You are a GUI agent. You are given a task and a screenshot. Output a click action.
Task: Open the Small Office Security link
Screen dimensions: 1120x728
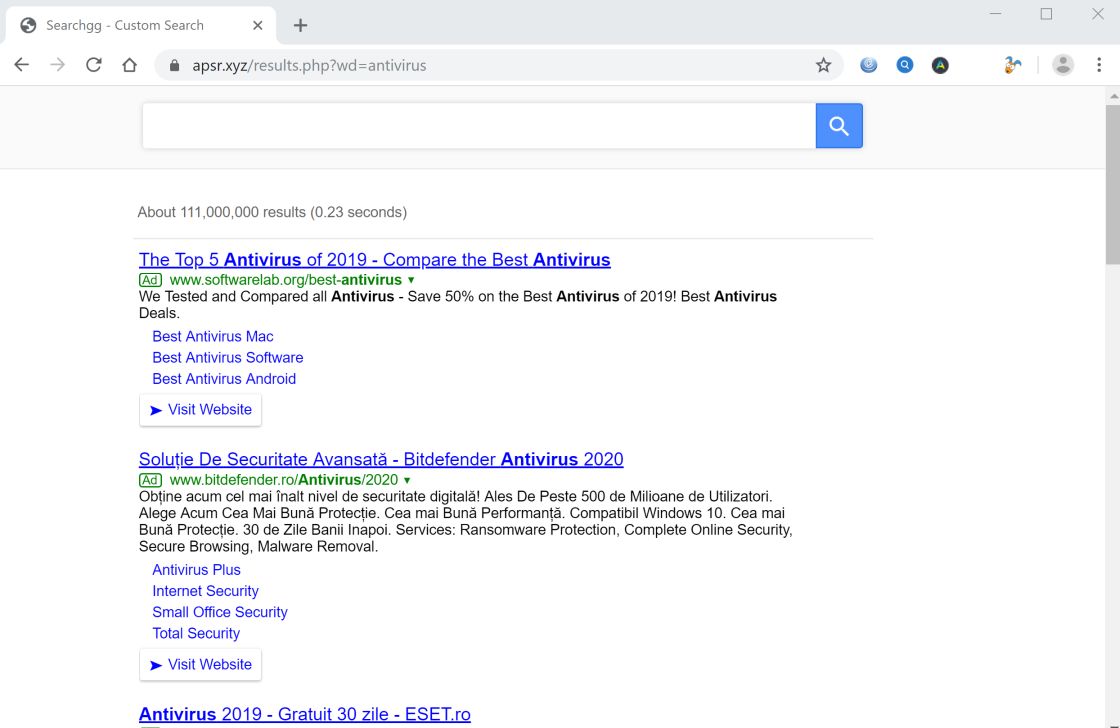click(219, 612)
